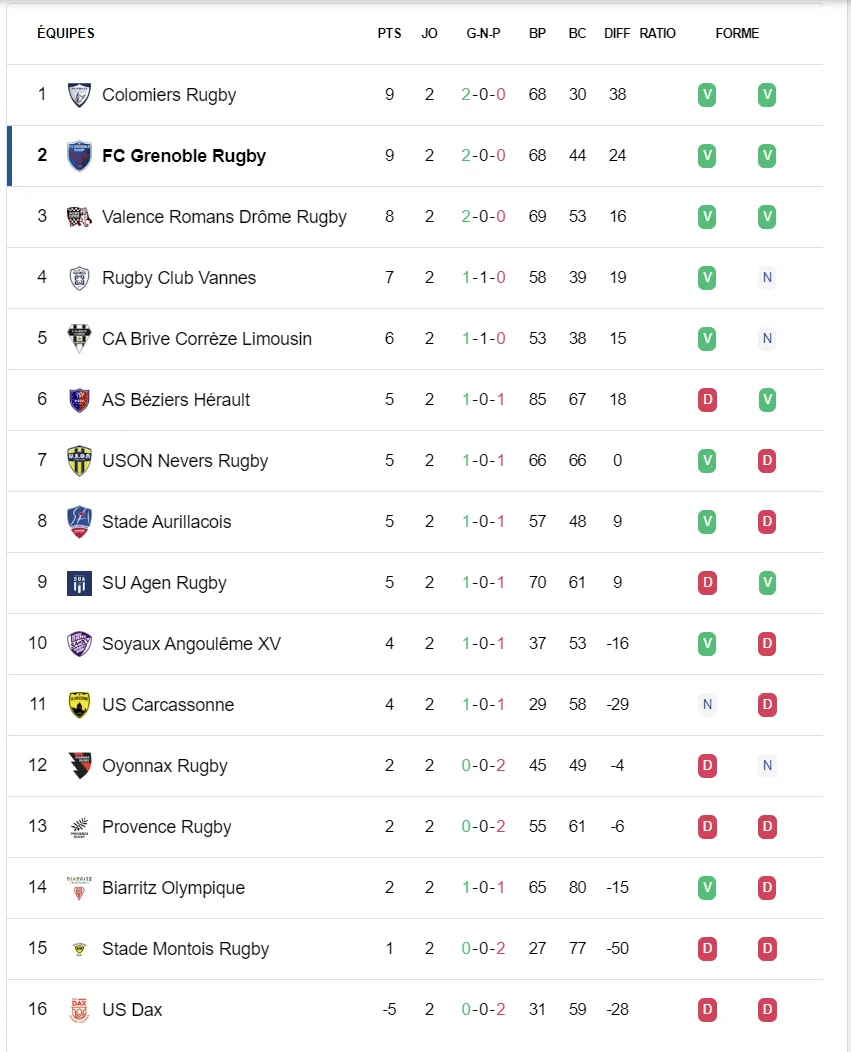Screen dimensions: 851x1052
Task: Click the Colomiers Rugby club crest
Action: (x=79, y=95)
